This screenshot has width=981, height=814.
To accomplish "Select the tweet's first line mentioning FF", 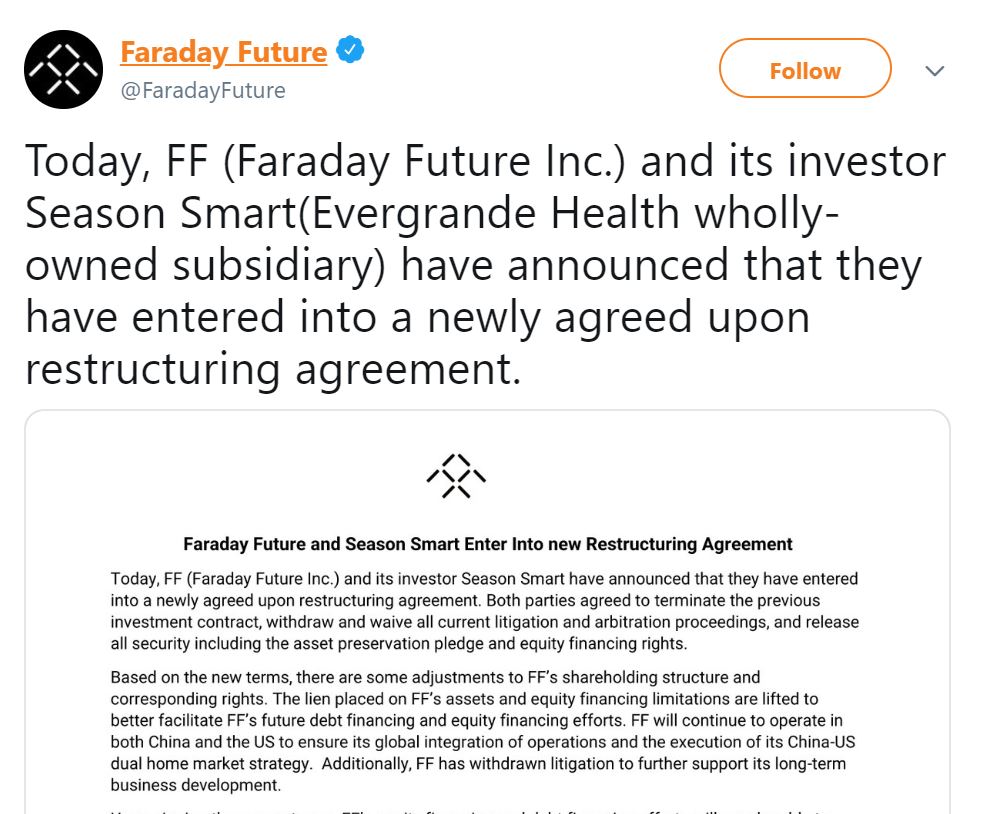I will (x=485, y=162).
